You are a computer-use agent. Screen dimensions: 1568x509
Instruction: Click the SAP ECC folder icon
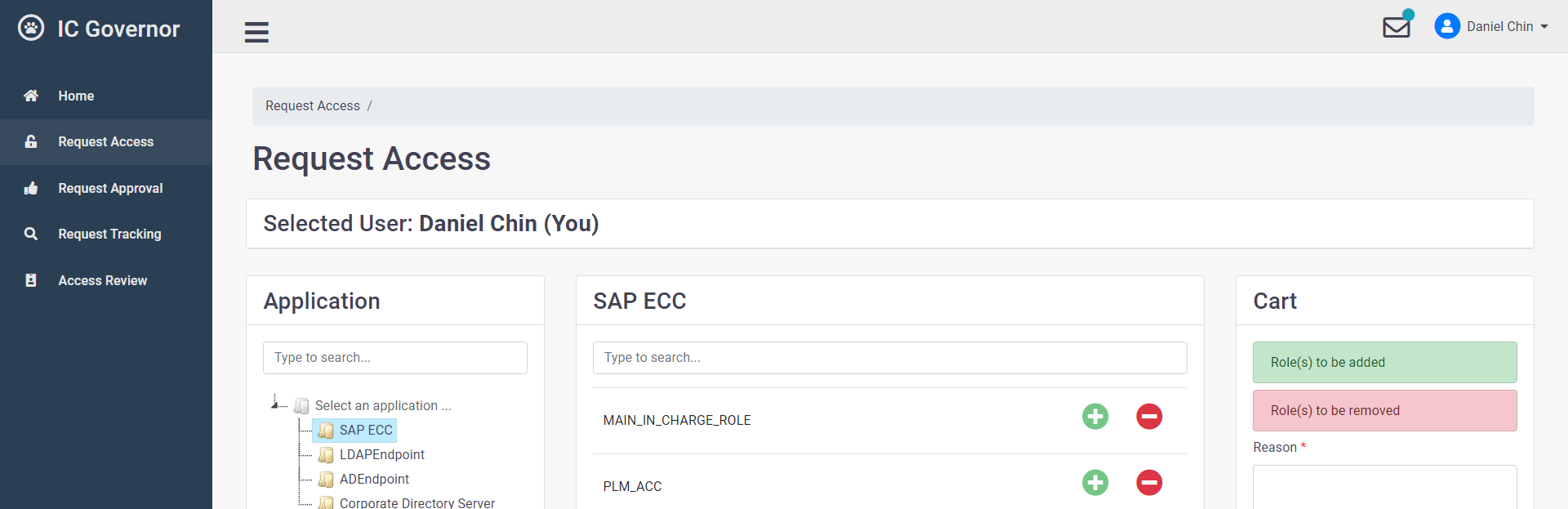(x=326, y=431)
